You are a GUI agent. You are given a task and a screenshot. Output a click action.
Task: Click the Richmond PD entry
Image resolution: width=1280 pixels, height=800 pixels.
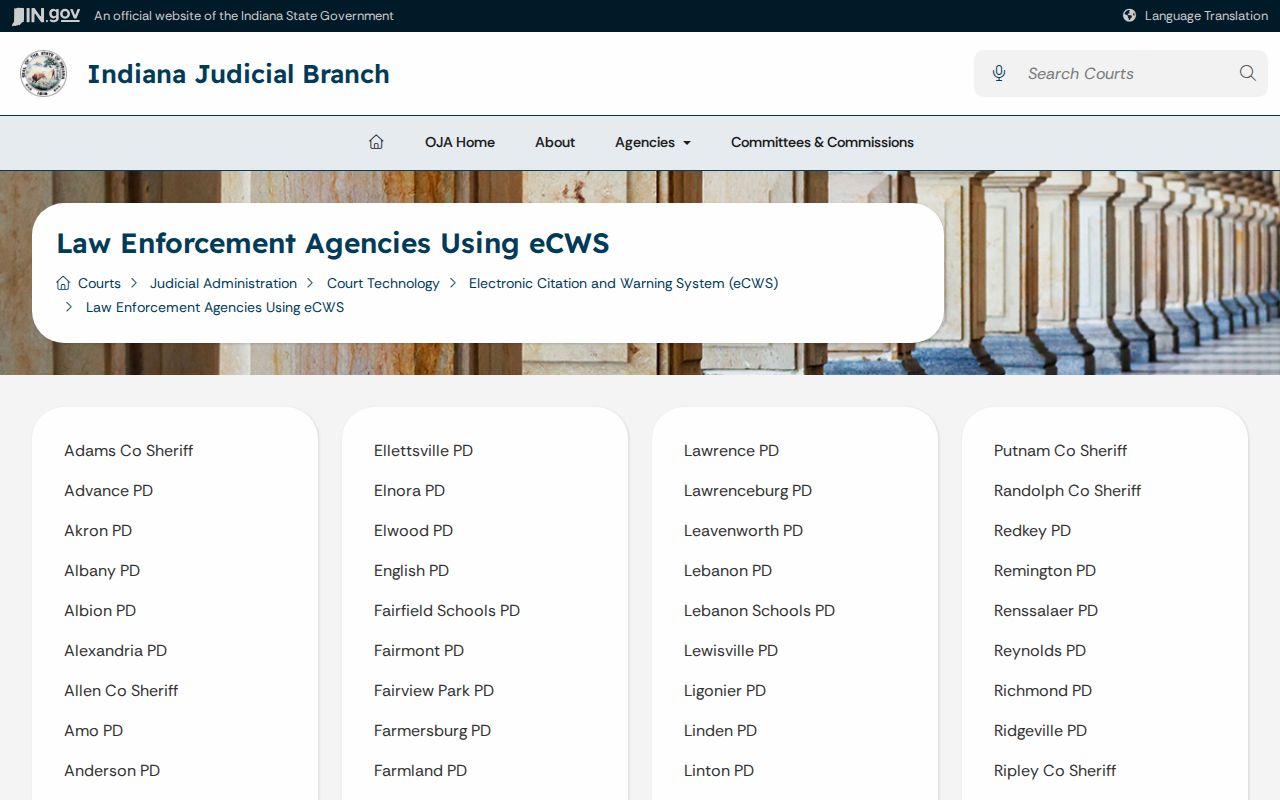tap(1043, 690)
